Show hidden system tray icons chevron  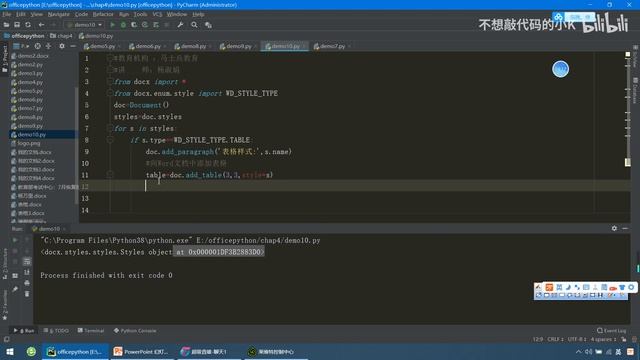click(x=578, y=352)
